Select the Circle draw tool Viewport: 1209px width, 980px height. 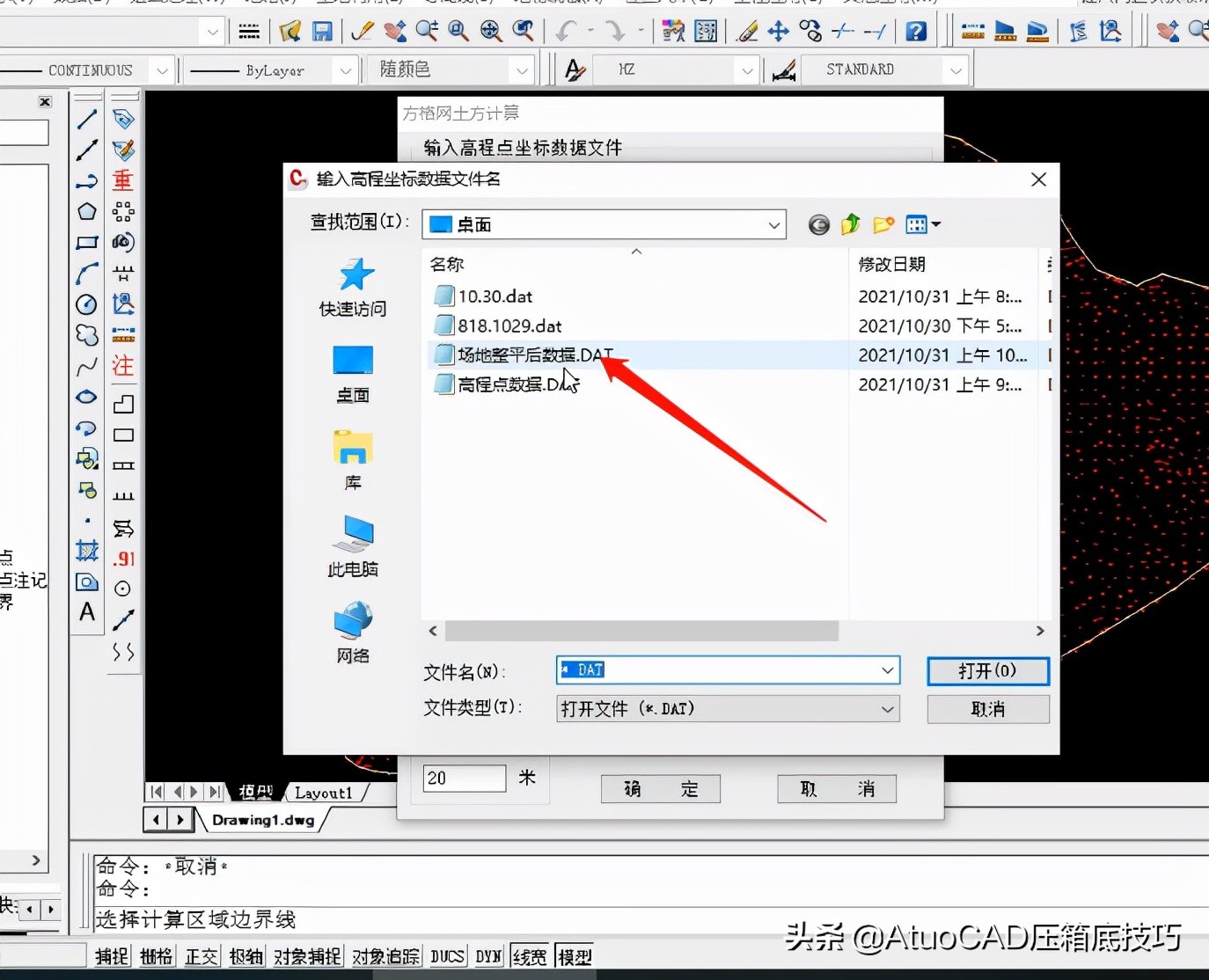click(86, 304)
